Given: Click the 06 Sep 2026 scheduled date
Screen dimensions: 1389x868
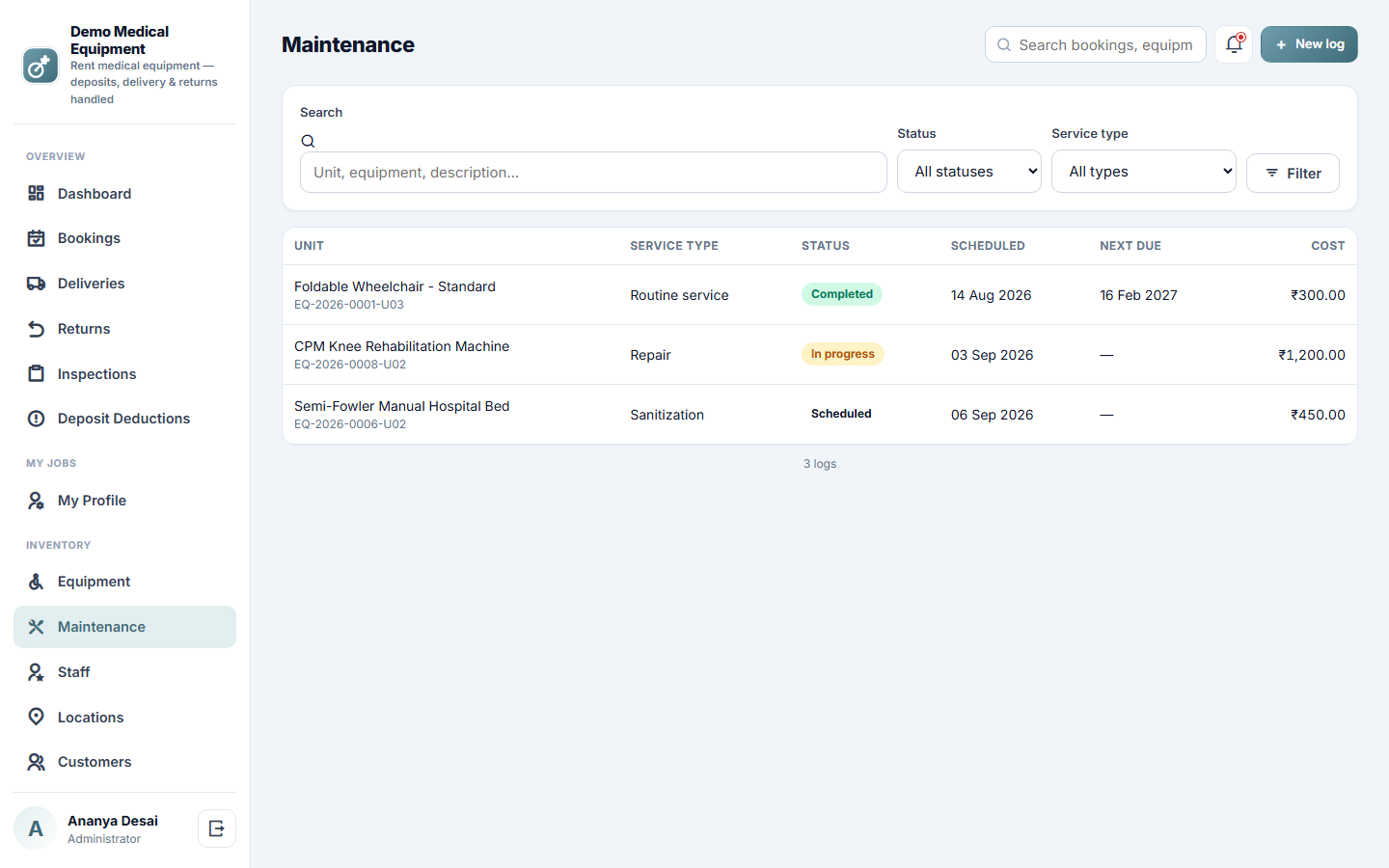Looking at the screenshot, I should (x=992, y=415).
